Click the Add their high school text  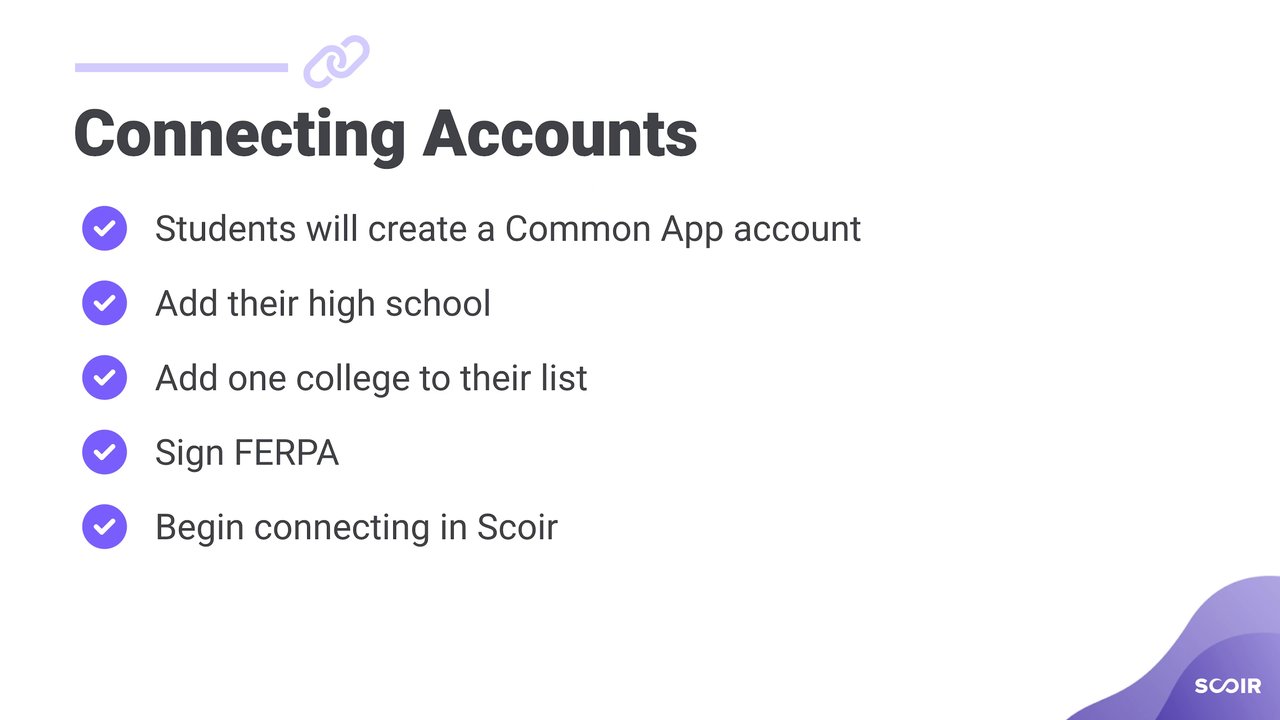[x=323, y=303]
